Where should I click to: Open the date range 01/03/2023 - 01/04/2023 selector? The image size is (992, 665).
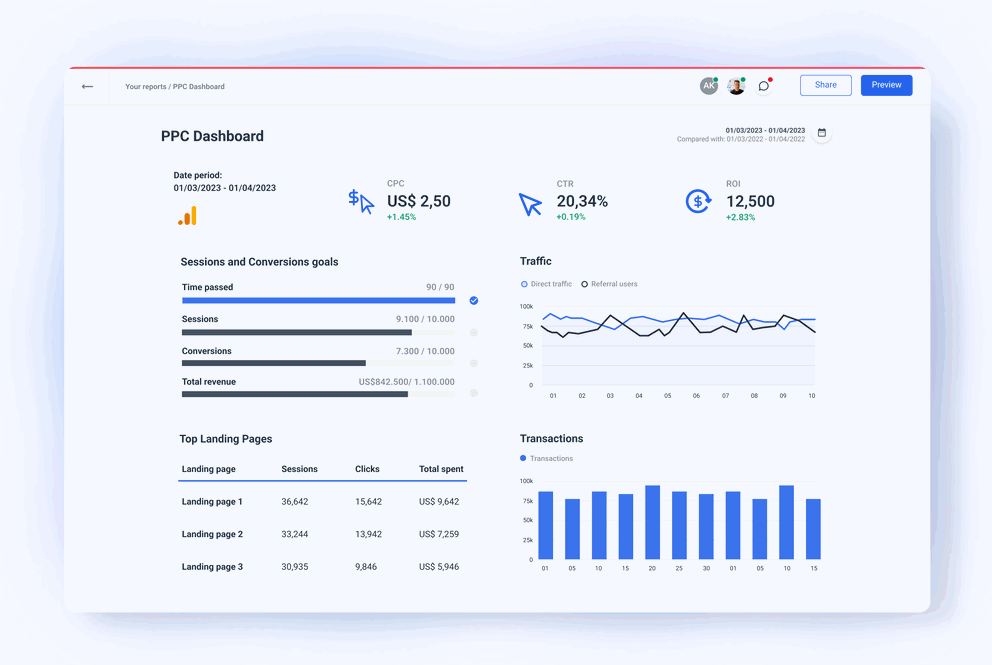[x=764, y=130]
